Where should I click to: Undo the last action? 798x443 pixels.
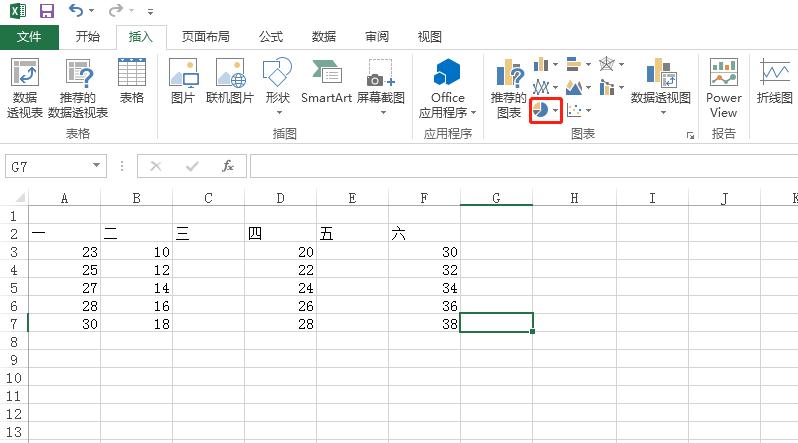point(76,10)
